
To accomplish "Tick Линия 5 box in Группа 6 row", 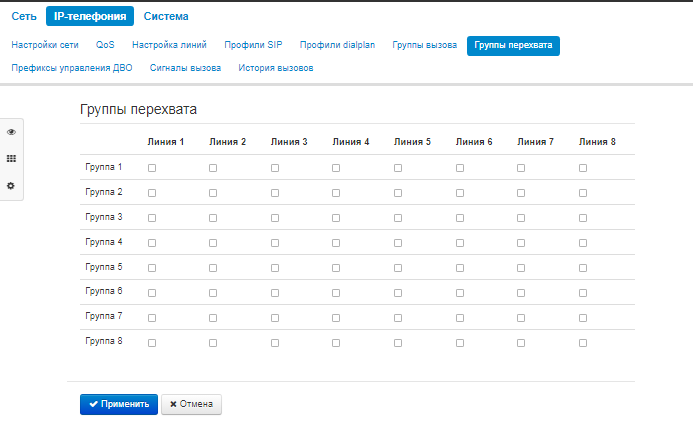I will pos(398,292).
